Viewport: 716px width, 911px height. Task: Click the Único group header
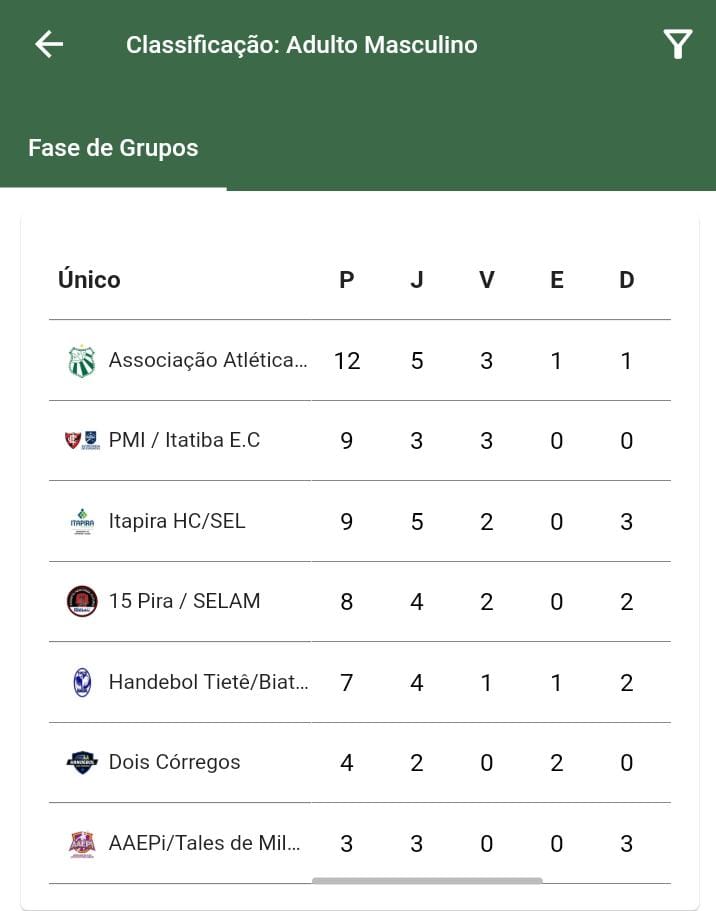pyautogui.click(x=89, y=279)
